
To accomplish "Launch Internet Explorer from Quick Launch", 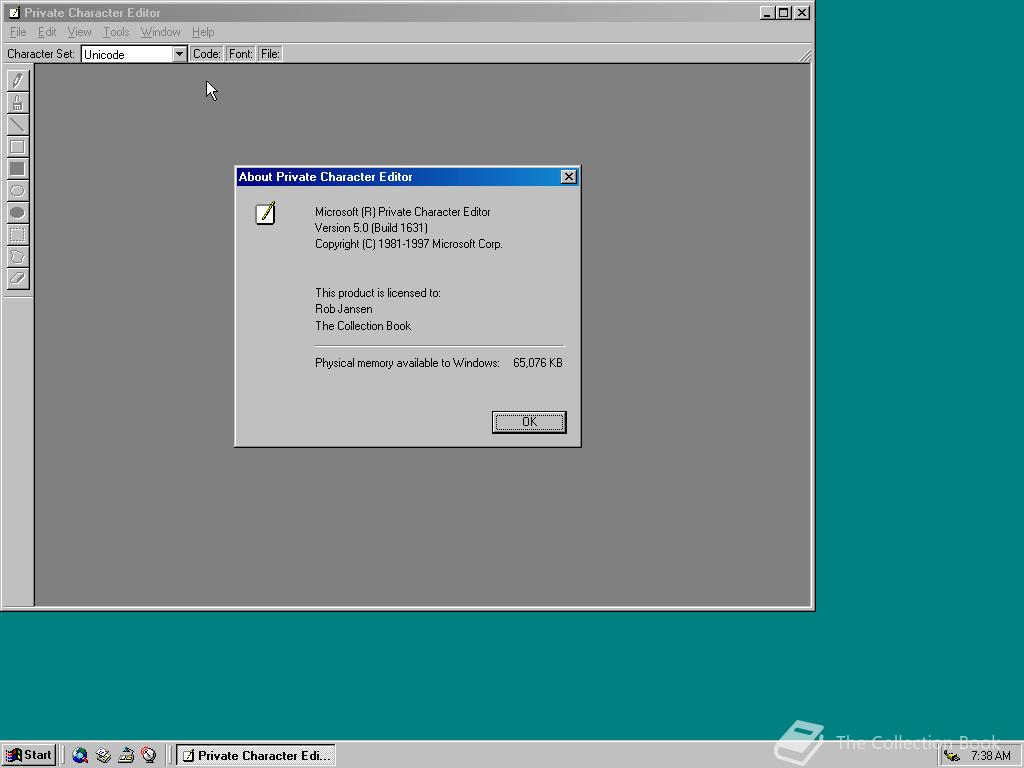I will click(x=80, y=755).
